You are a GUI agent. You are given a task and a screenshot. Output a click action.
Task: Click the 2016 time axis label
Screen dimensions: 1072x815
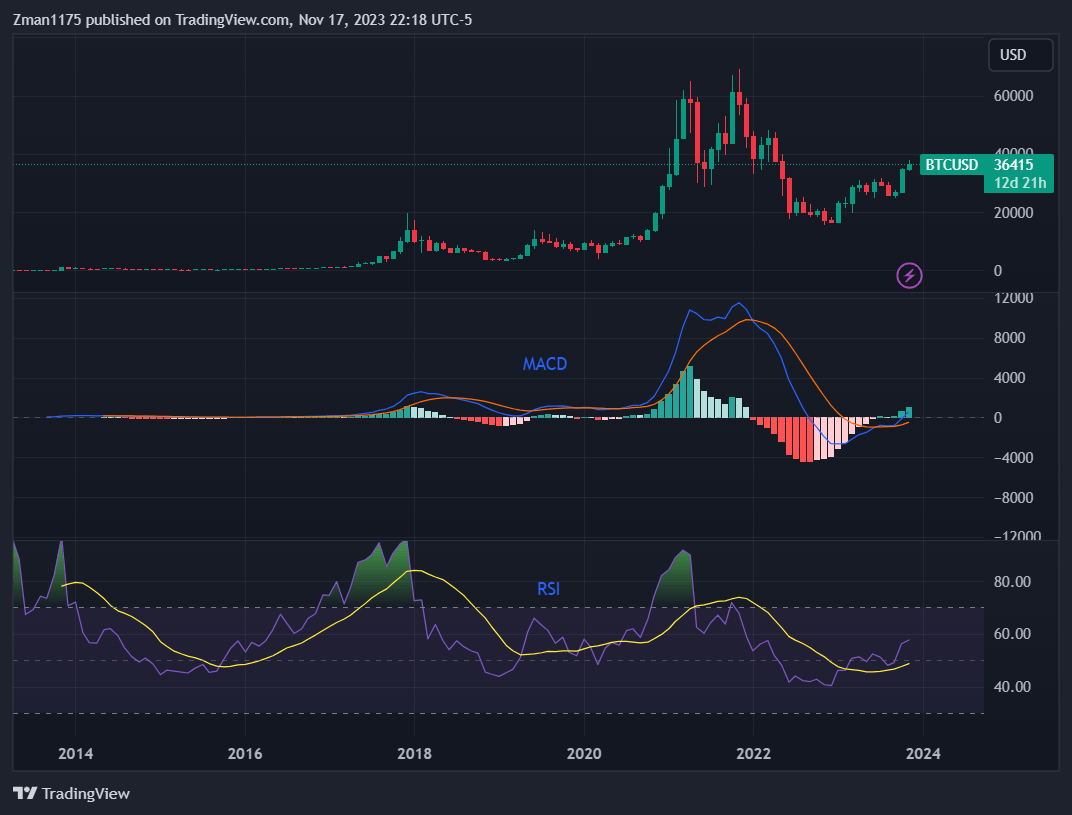coord(245,753)
